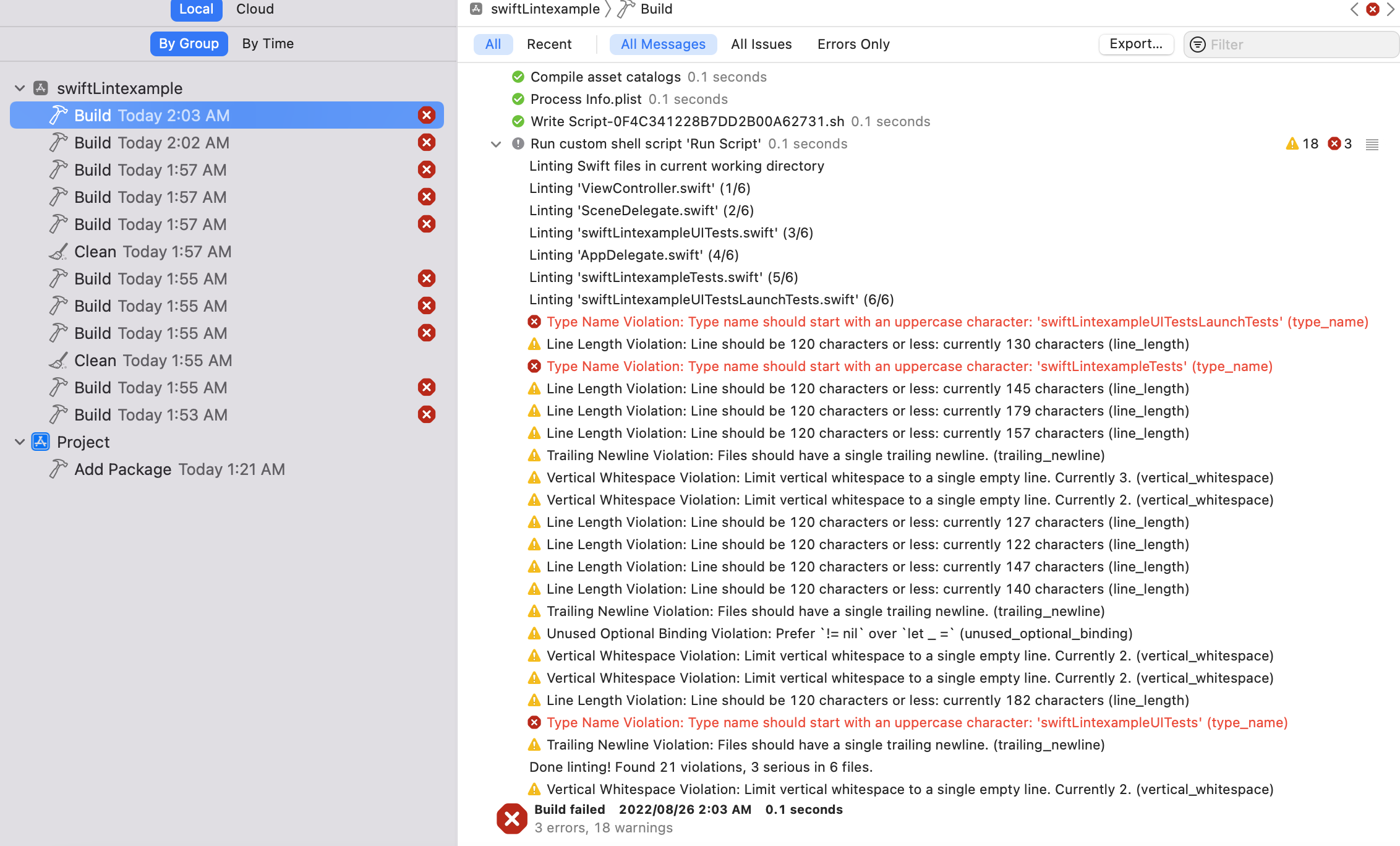Select the Recent tab
The image size is (1400, 846).
549,45
